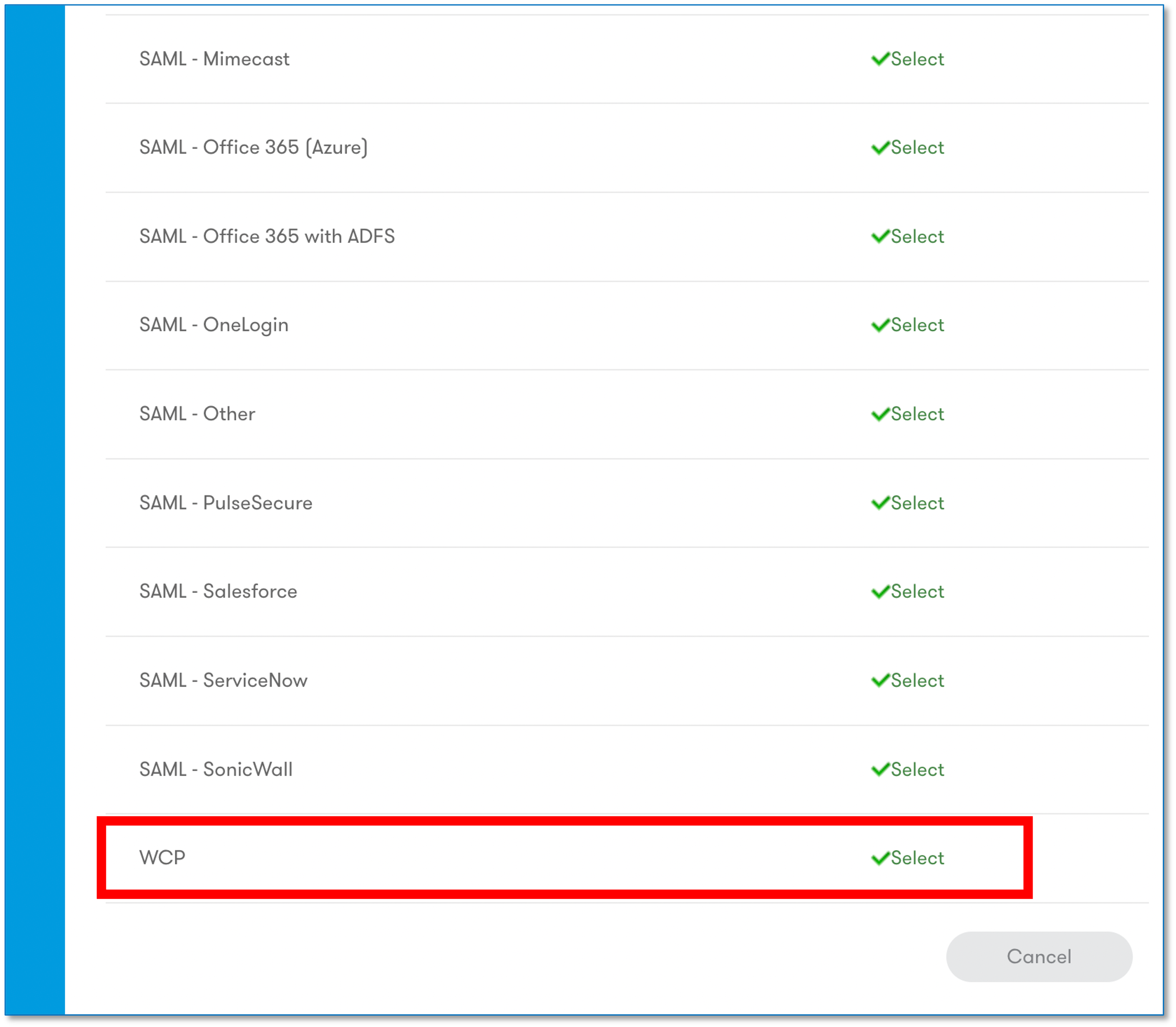The image size is (1176, 1027).
Task: Click Select for SAML - PulseSecure
Action: tap(907, 503)
